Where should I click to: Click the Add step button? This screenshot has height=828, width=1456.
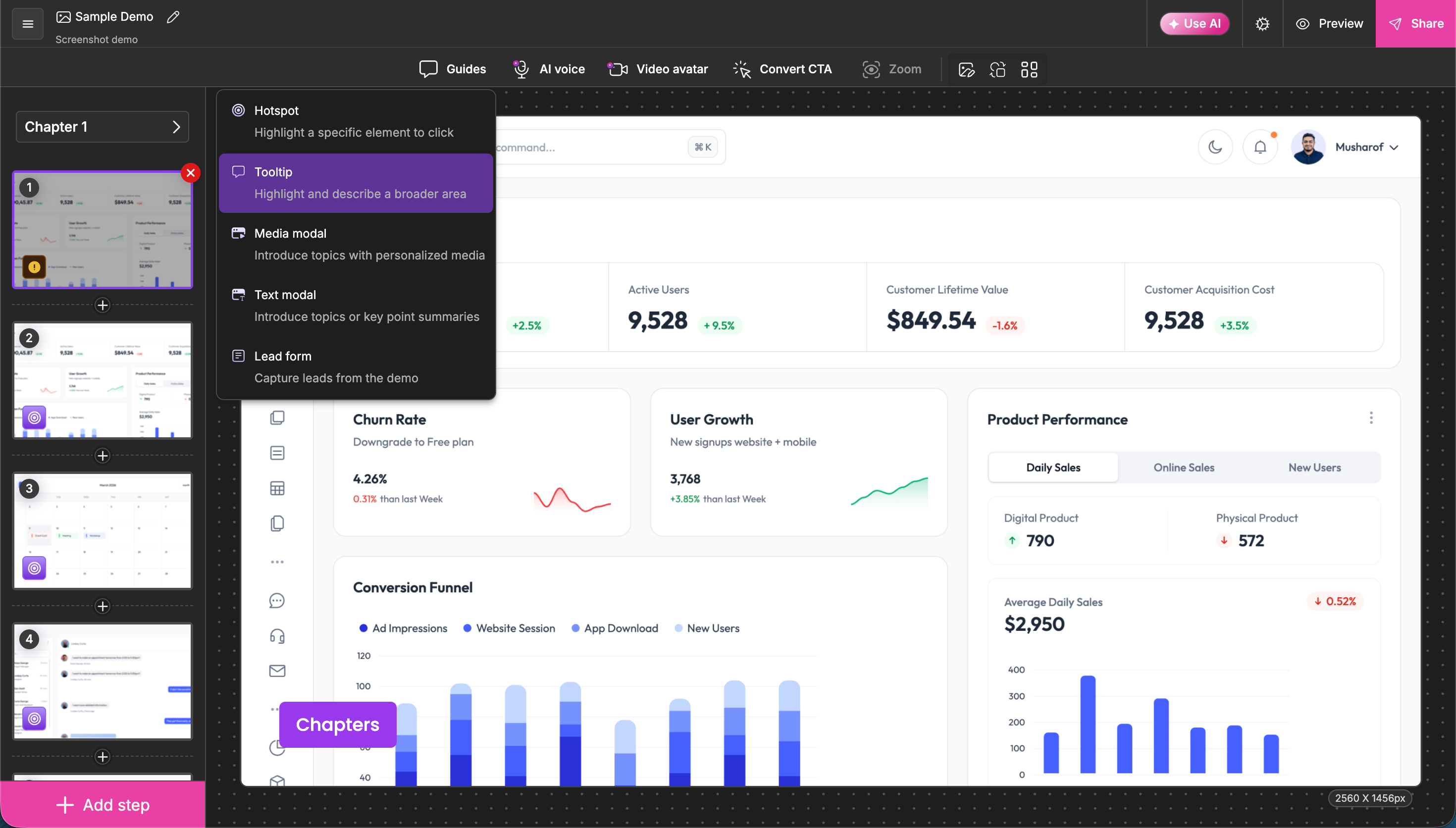tap(103, 805)
